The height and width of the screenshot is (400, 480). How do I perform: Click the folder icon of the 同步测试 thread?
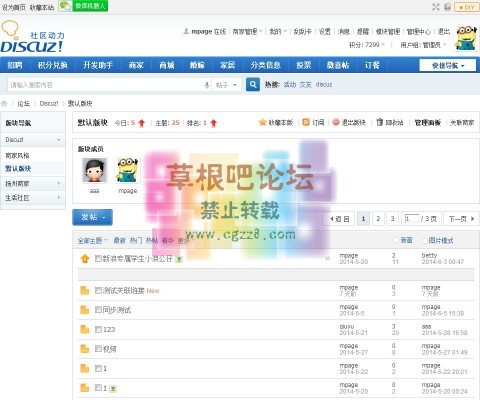click(85, 310)
